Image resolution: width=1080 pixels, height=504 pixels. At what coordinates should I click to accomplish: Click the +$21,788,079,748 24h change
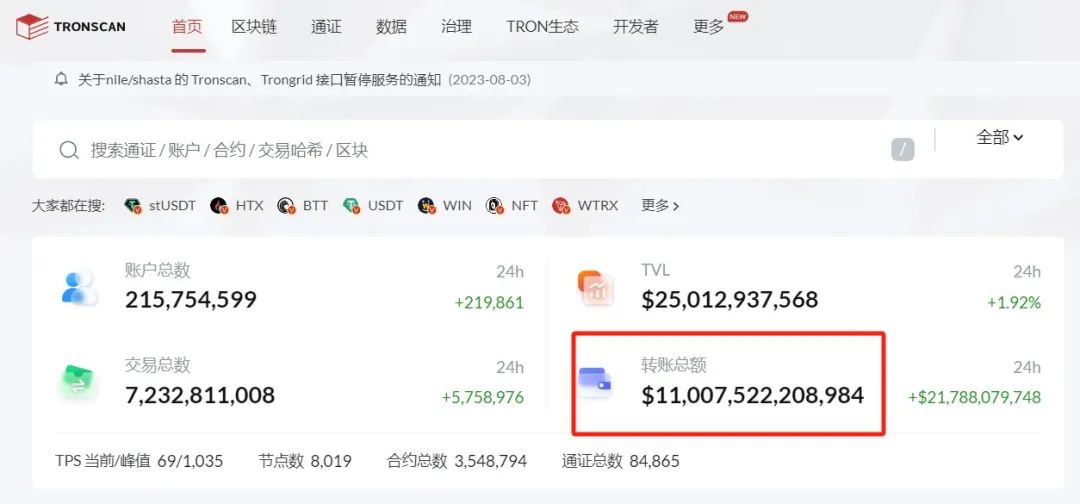(975, 397)
